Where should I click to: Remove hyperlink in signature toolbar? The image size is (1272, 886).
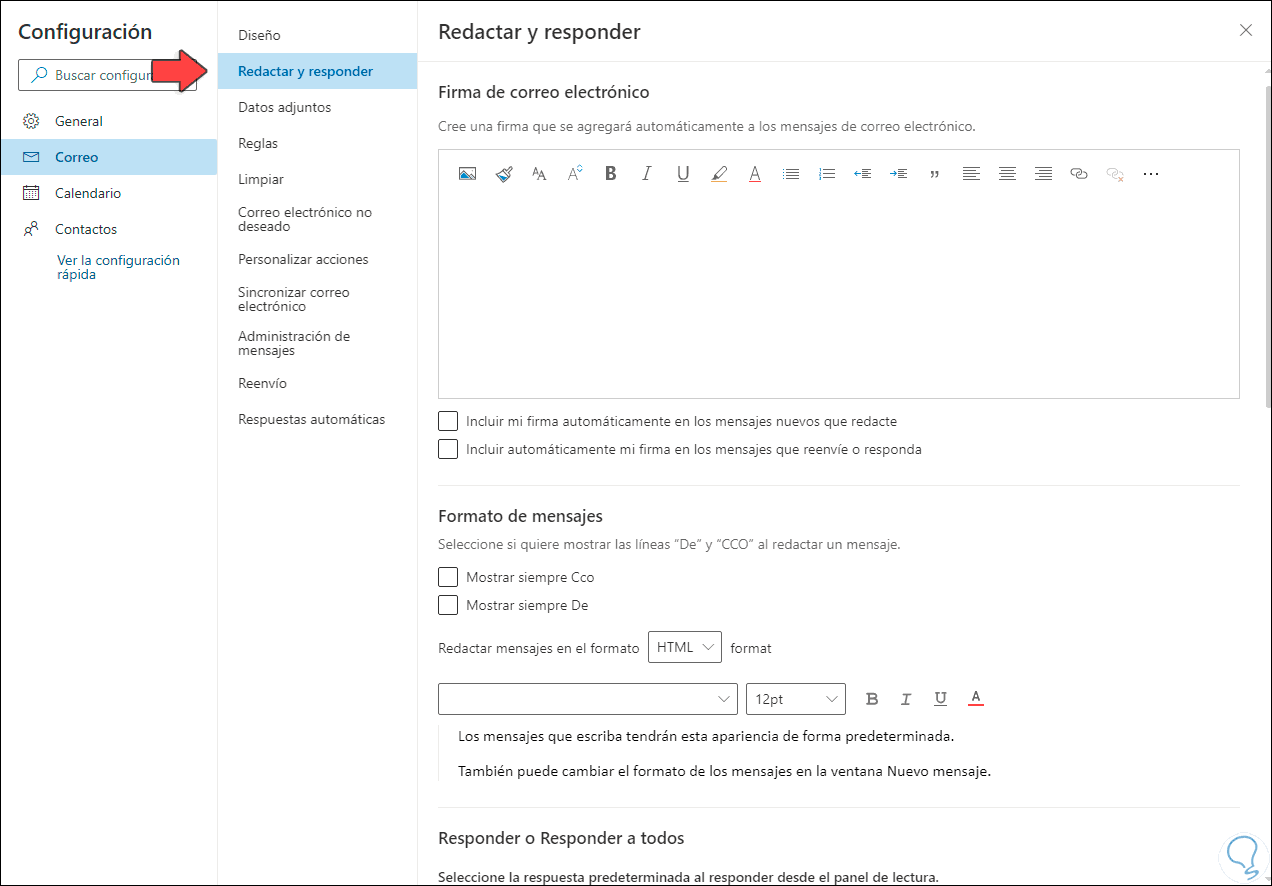[x=1115, y=174]
